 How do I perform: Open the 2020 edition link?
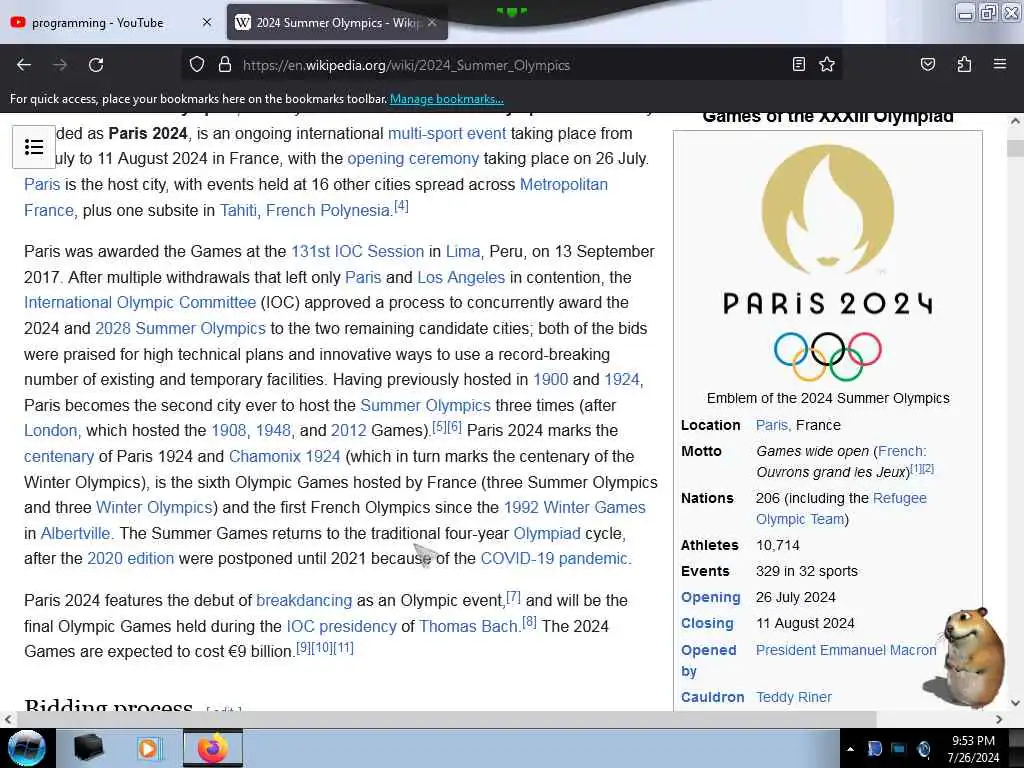[131, 558]
